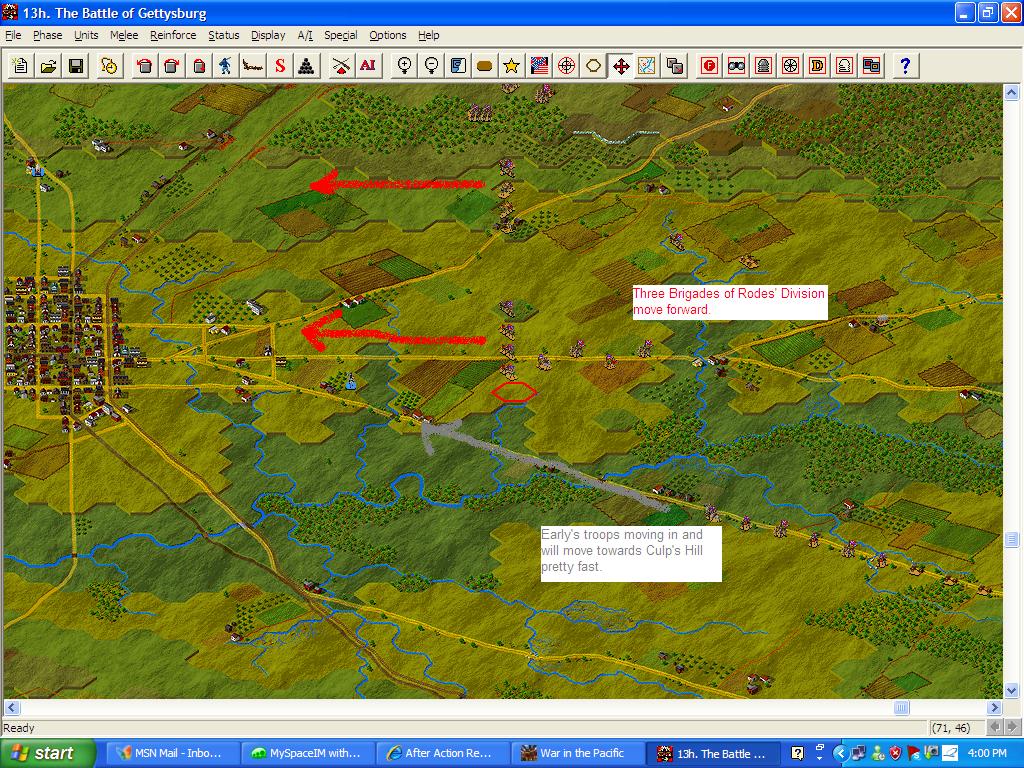Click the red AI toolbar button
This screenshot has height=768, width=1024.
[368, 65]
